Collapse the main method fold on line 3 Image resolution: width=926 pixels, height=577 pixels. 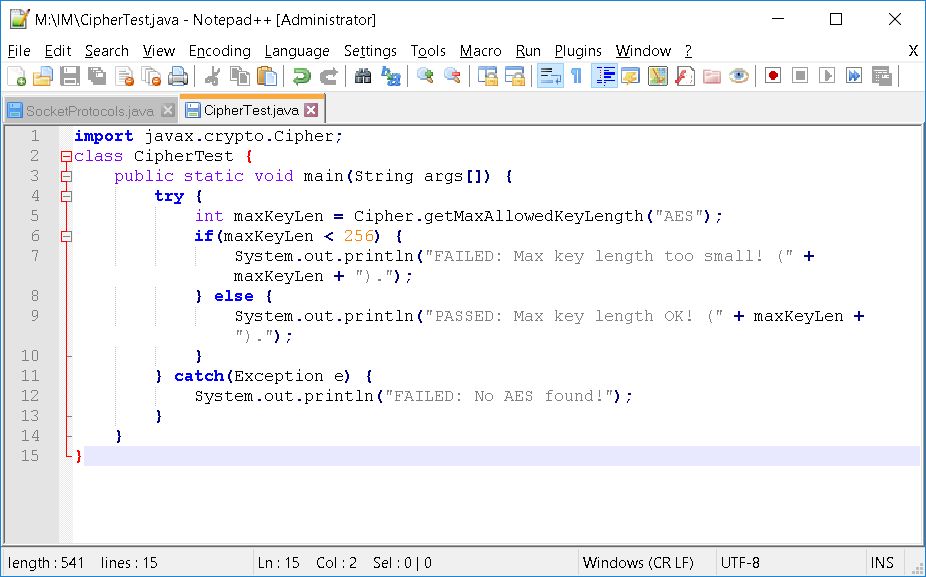[x=66, y=177]
